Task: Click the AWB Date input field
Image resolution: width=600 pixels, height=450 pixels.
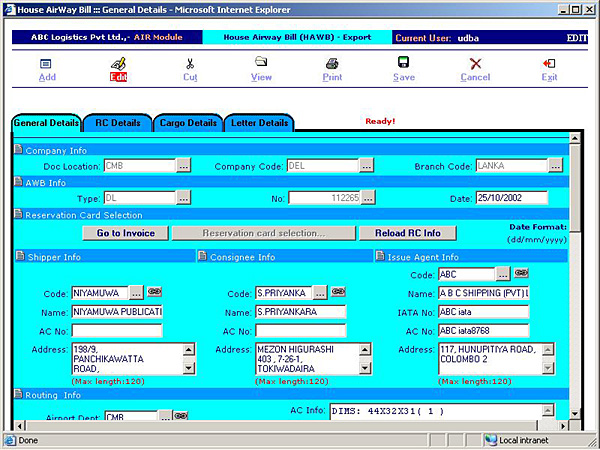Action: [x=511, y=198]
